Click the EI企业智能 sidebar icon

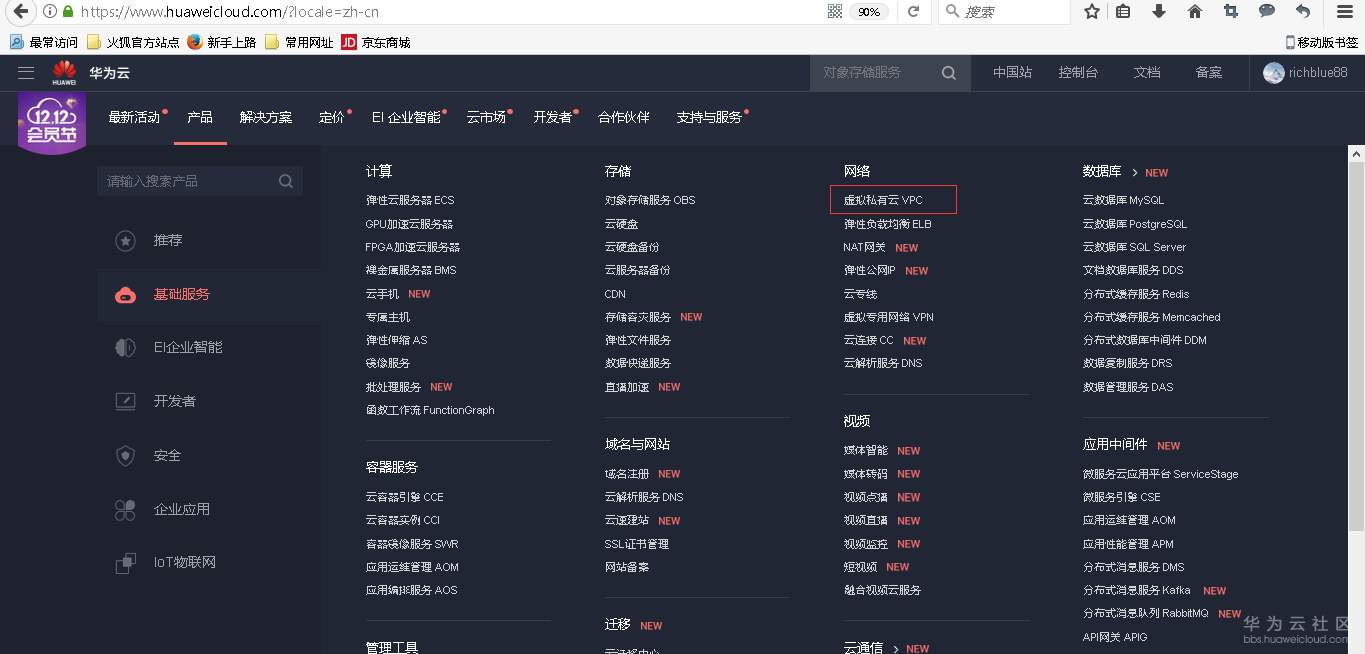click(x=125, y=347)
